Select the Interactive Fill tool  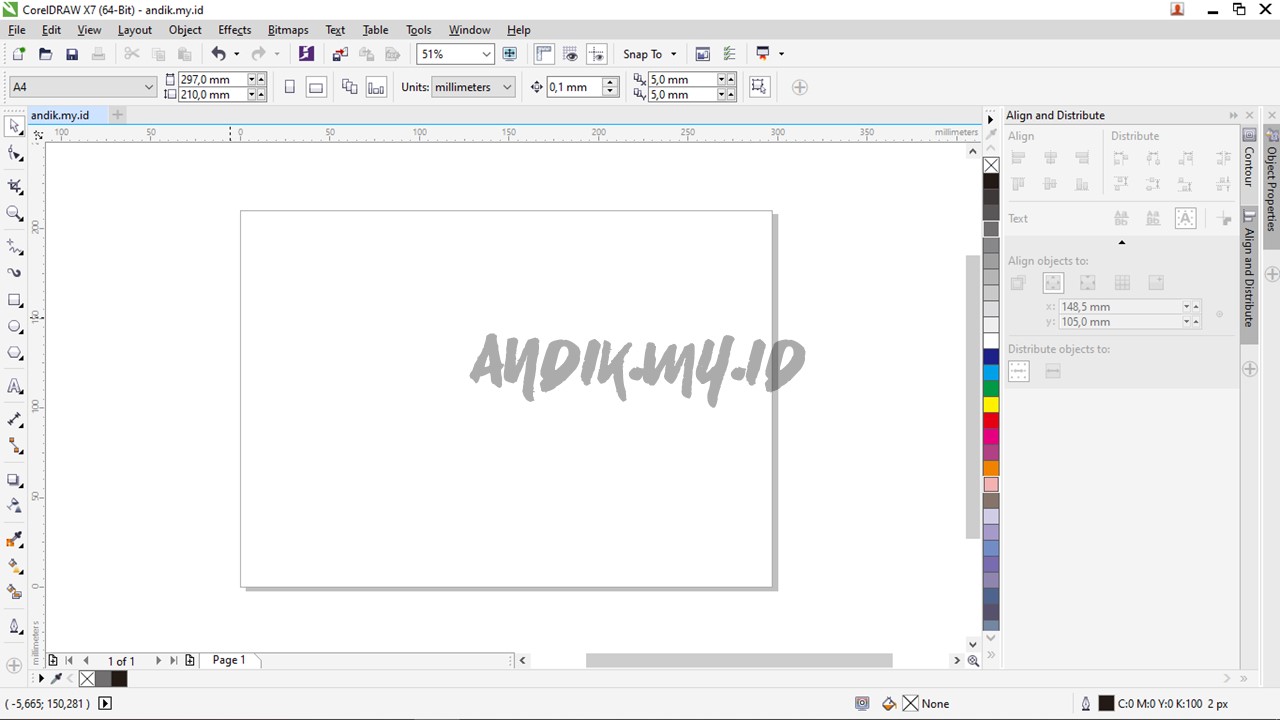pos(14,566)
